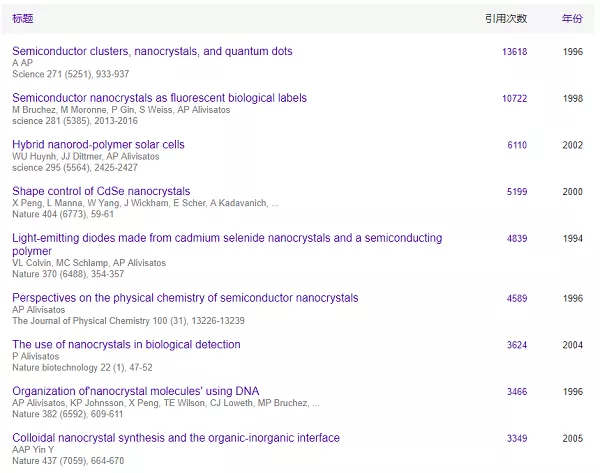
Task: Open 'Perspectives on the physical chemistry' article
Action: point(185,298)
